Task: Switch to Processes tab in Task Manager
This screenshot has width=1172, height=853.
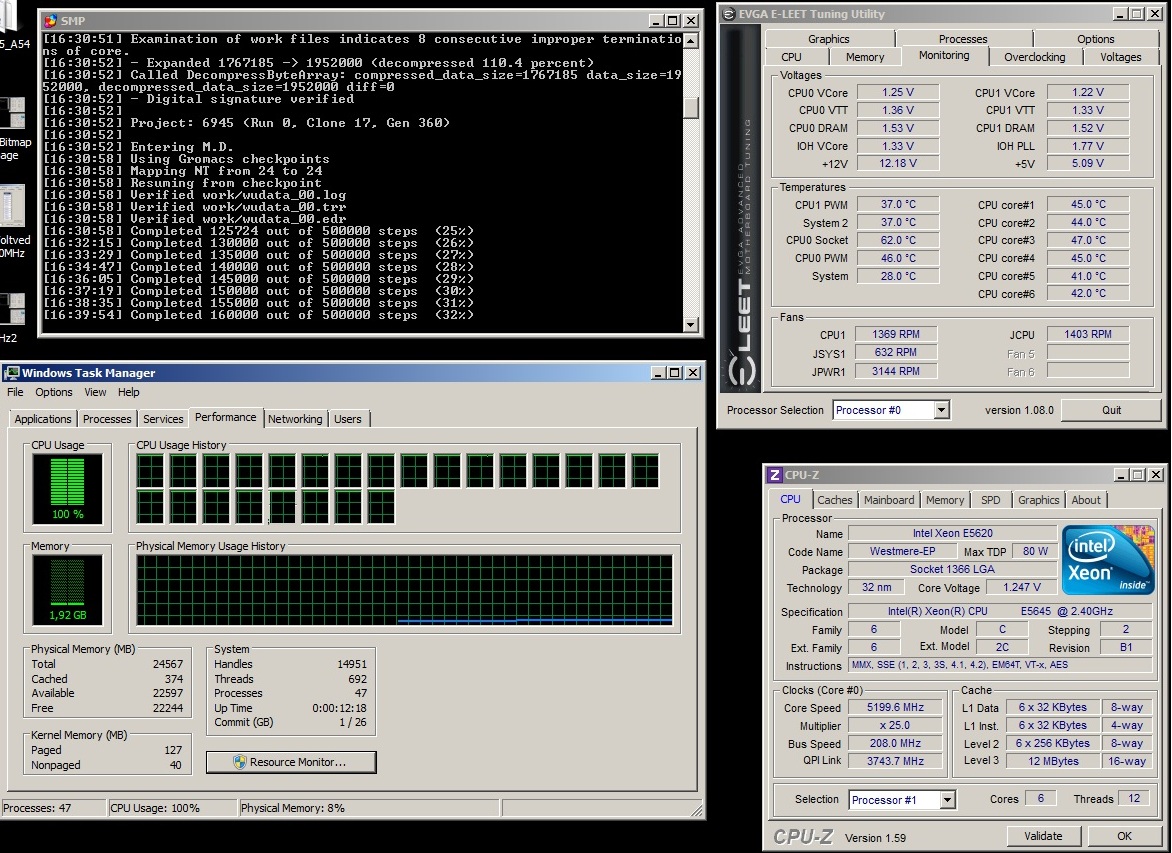Action: point(107,419)
